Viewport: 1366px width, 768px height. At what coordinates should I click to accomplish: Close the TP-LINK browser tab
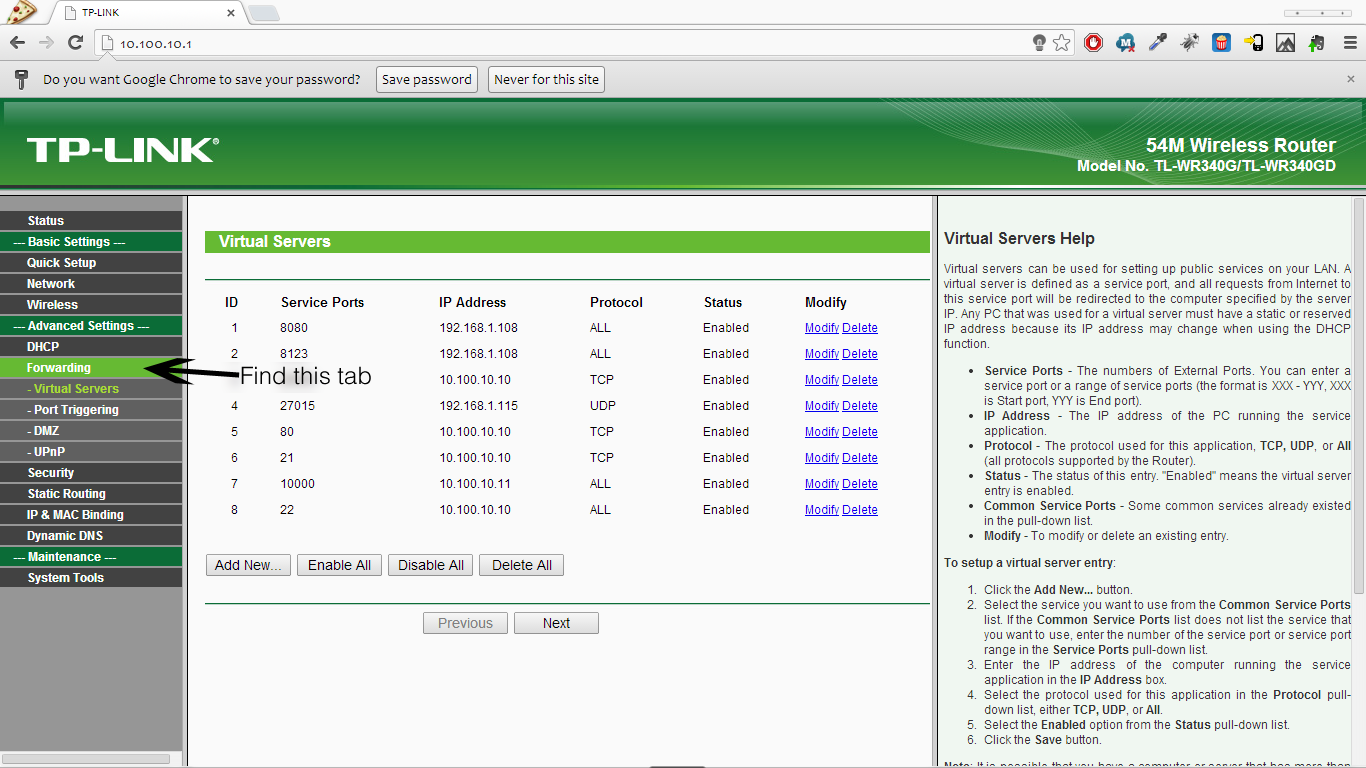point(231,14)
